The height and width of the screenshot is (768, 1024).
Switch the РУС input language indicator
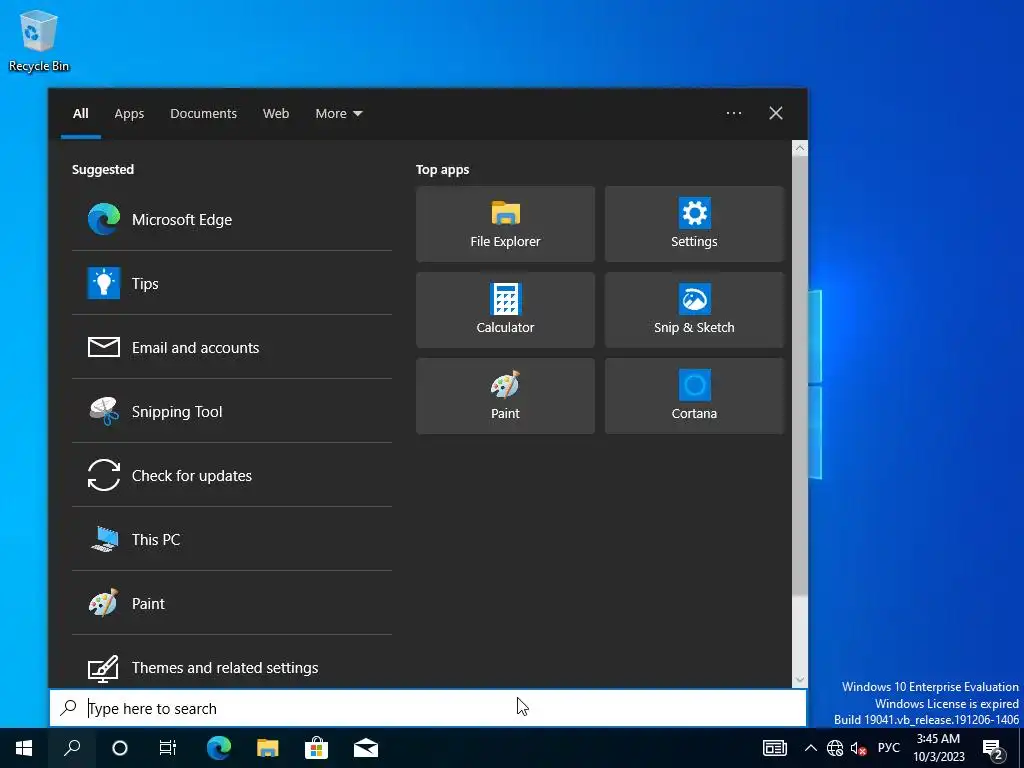(x=888, y=748)
